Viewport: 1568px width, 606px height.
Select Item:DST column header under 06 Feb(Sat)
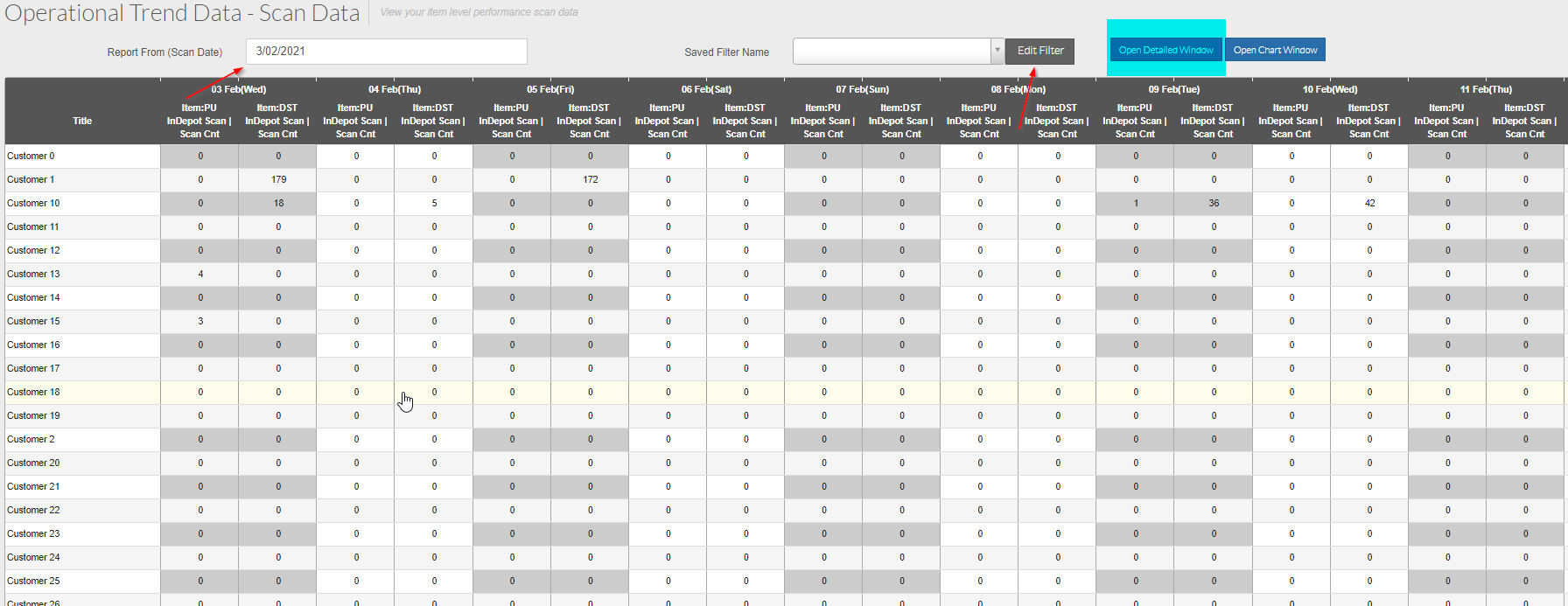coord(745,121)
